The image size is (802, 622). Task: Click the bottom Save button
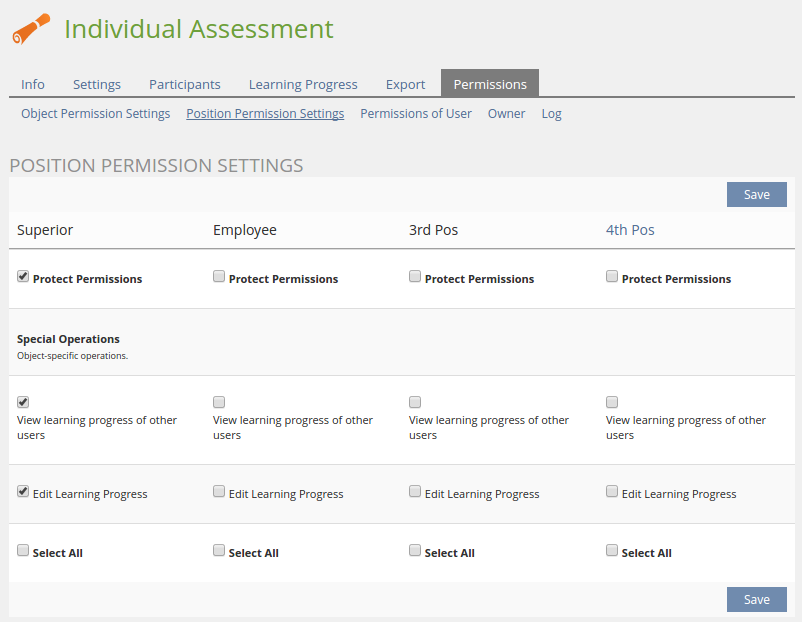pos(756,599)
